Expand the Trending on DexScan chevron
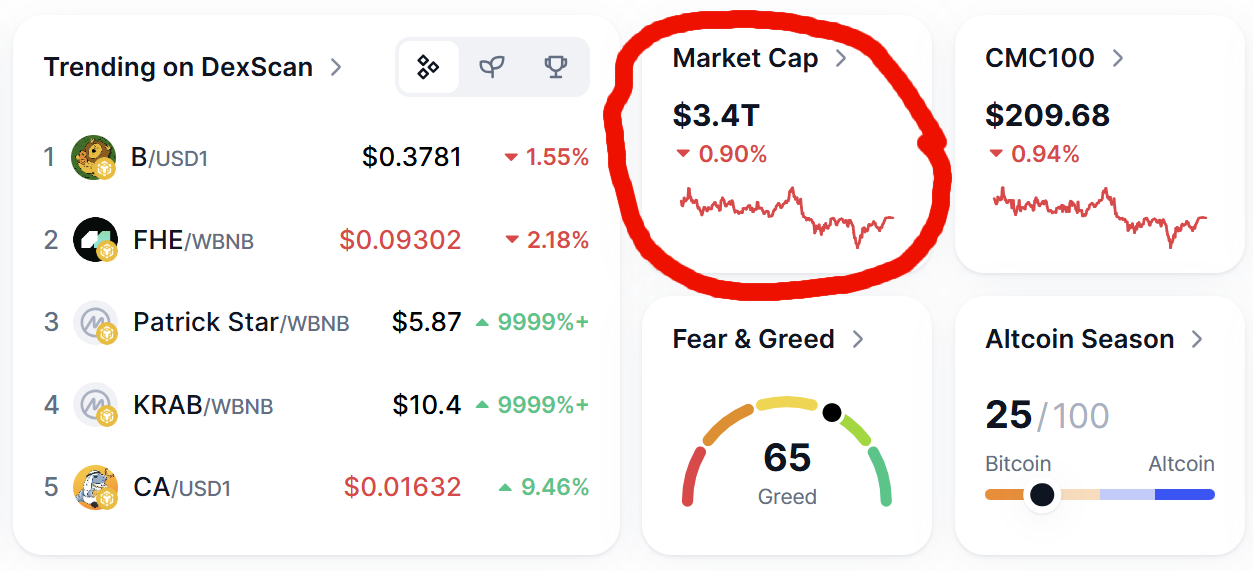The width and height of the screenshot is (1253, 571). tap(336, 67)
